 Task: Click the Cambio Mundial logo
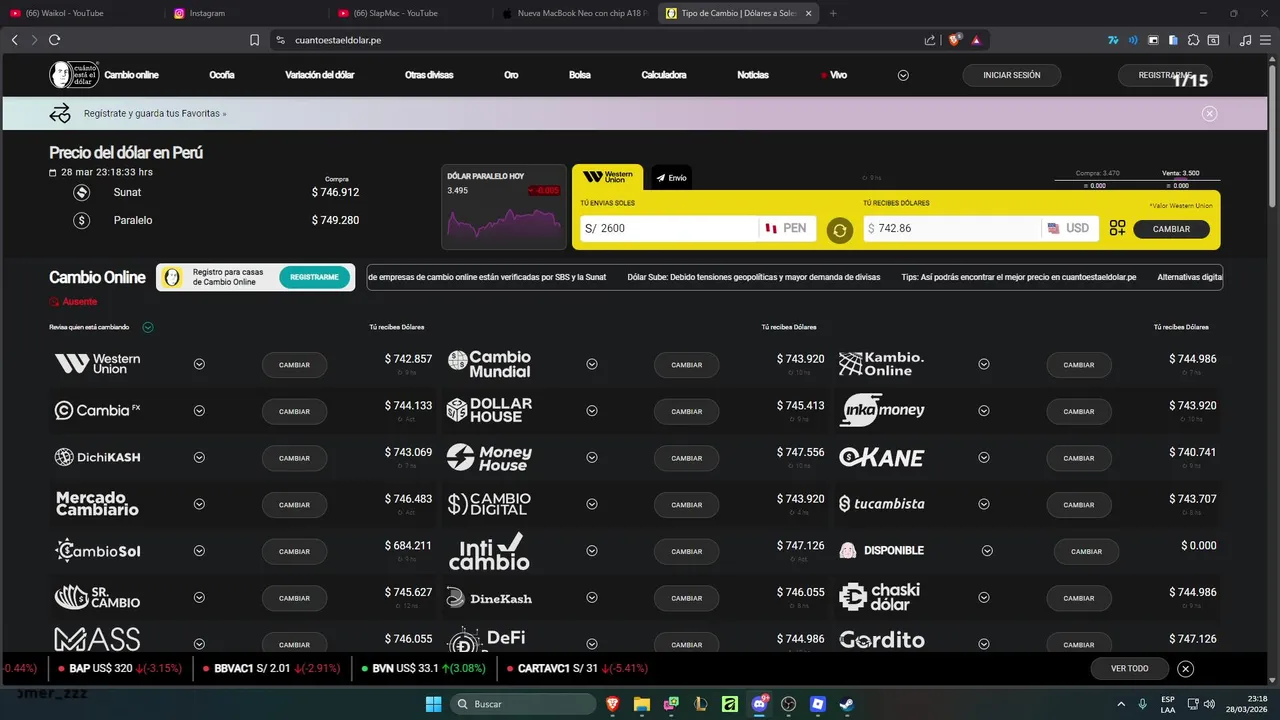[x=489, y=364]
